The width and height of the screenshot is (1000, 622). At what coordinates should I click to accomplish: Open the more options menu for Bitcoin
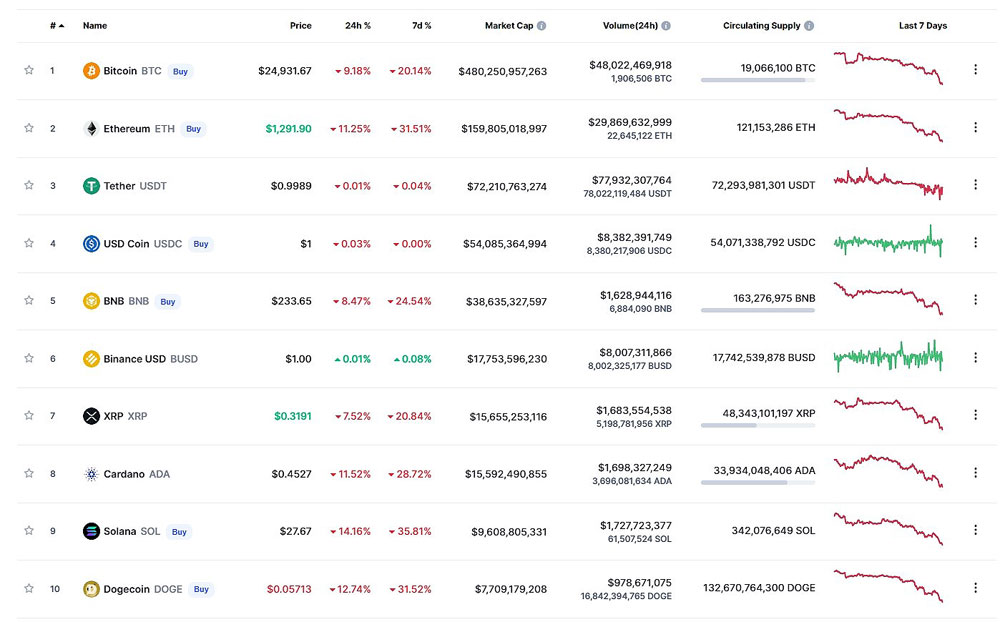coord(975,70)
